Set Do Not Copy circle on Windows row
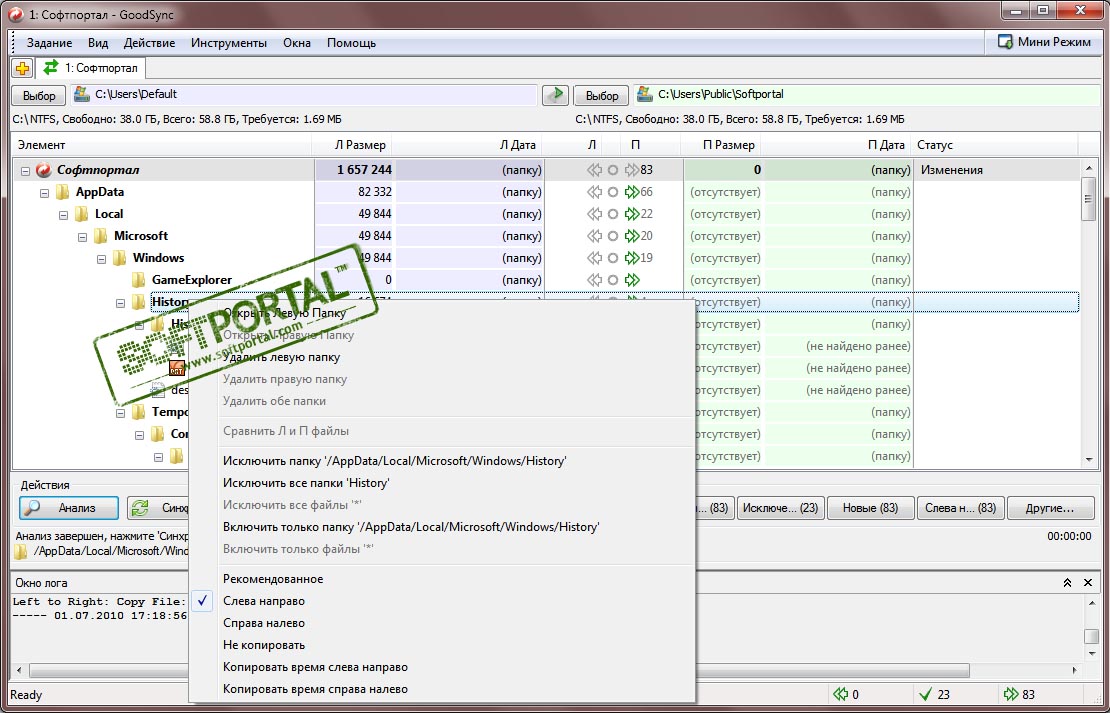 coord(613,258)
